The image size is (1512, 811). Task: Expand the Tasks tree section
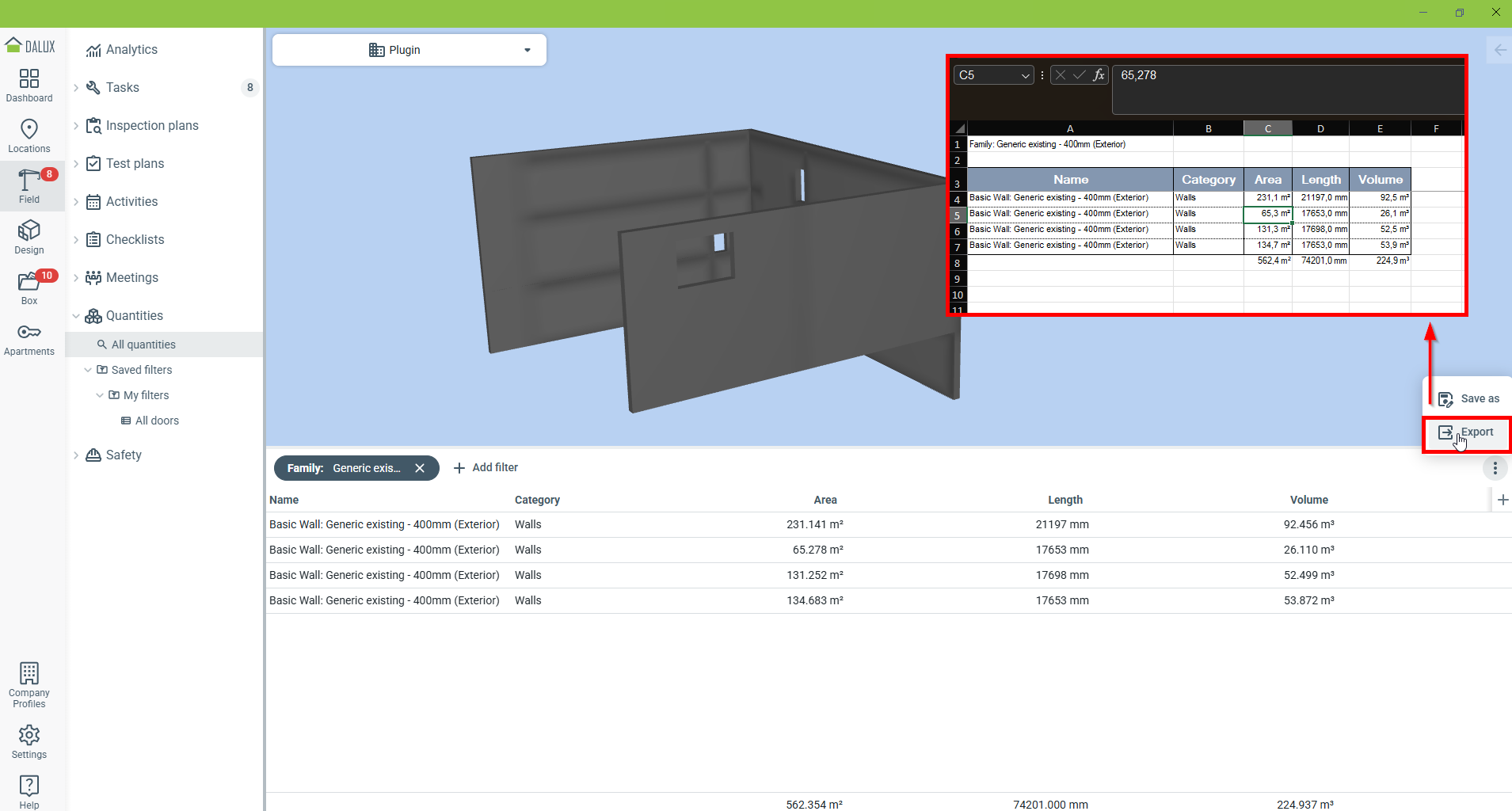click(76, 88)
